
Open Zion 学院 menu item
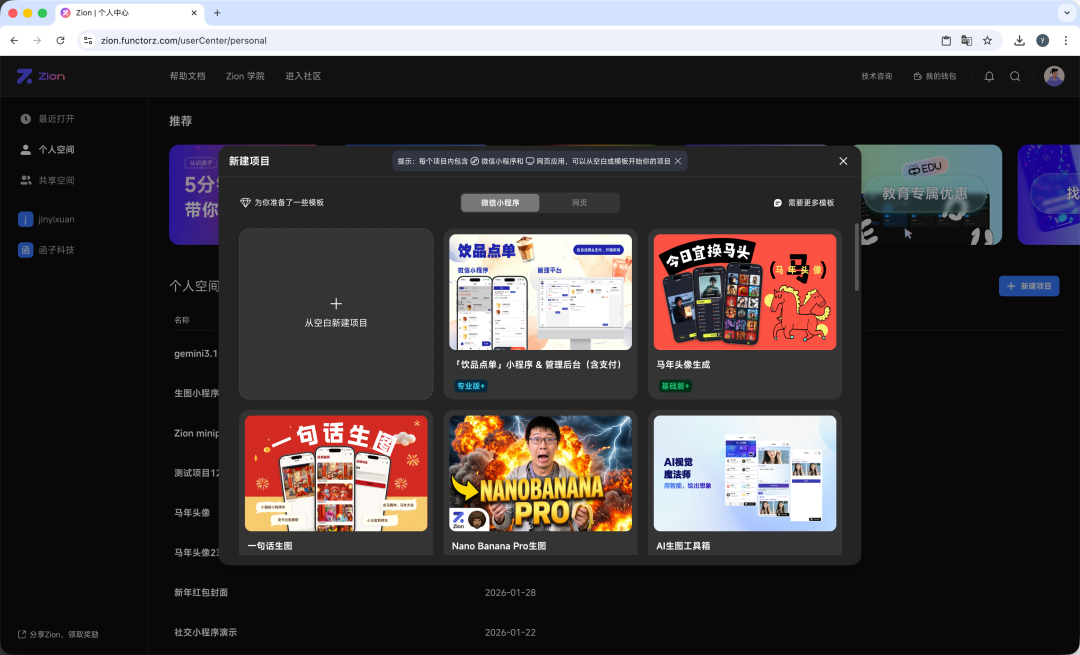[x=245, y=76]
